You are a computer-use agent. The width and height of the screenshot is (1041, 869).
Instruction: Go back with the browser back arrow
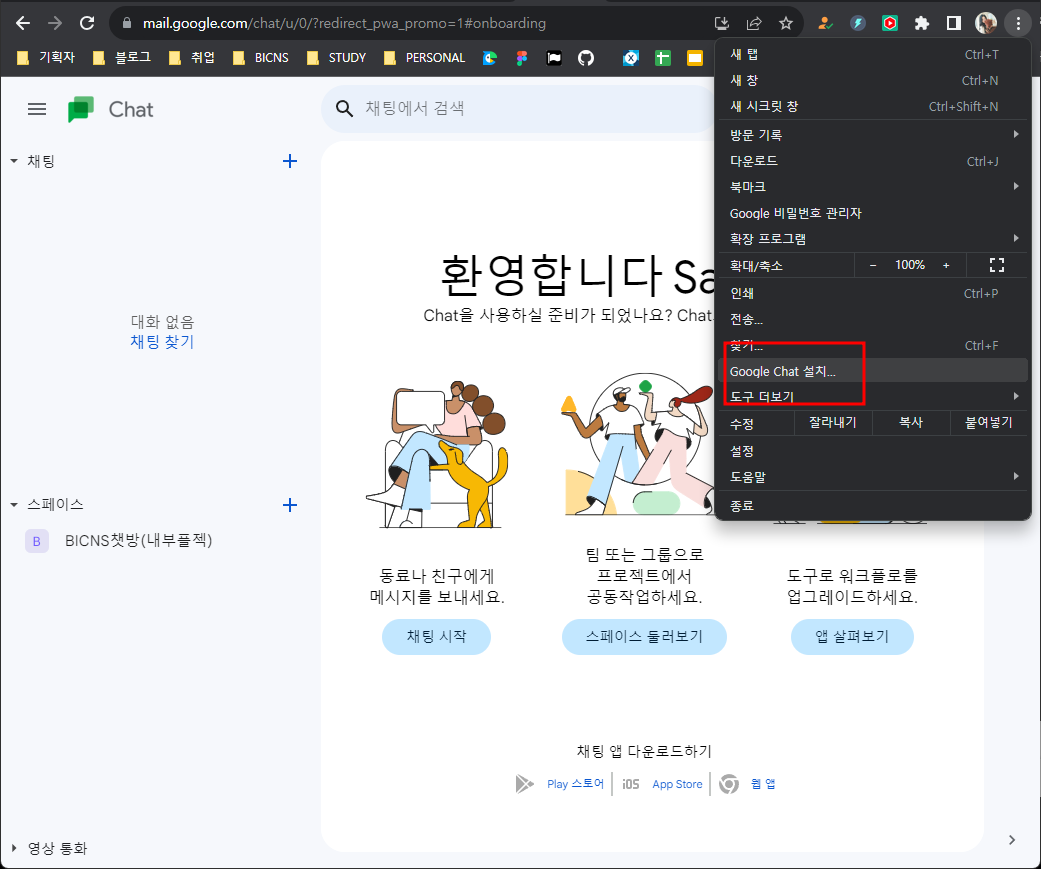[23, 23]
